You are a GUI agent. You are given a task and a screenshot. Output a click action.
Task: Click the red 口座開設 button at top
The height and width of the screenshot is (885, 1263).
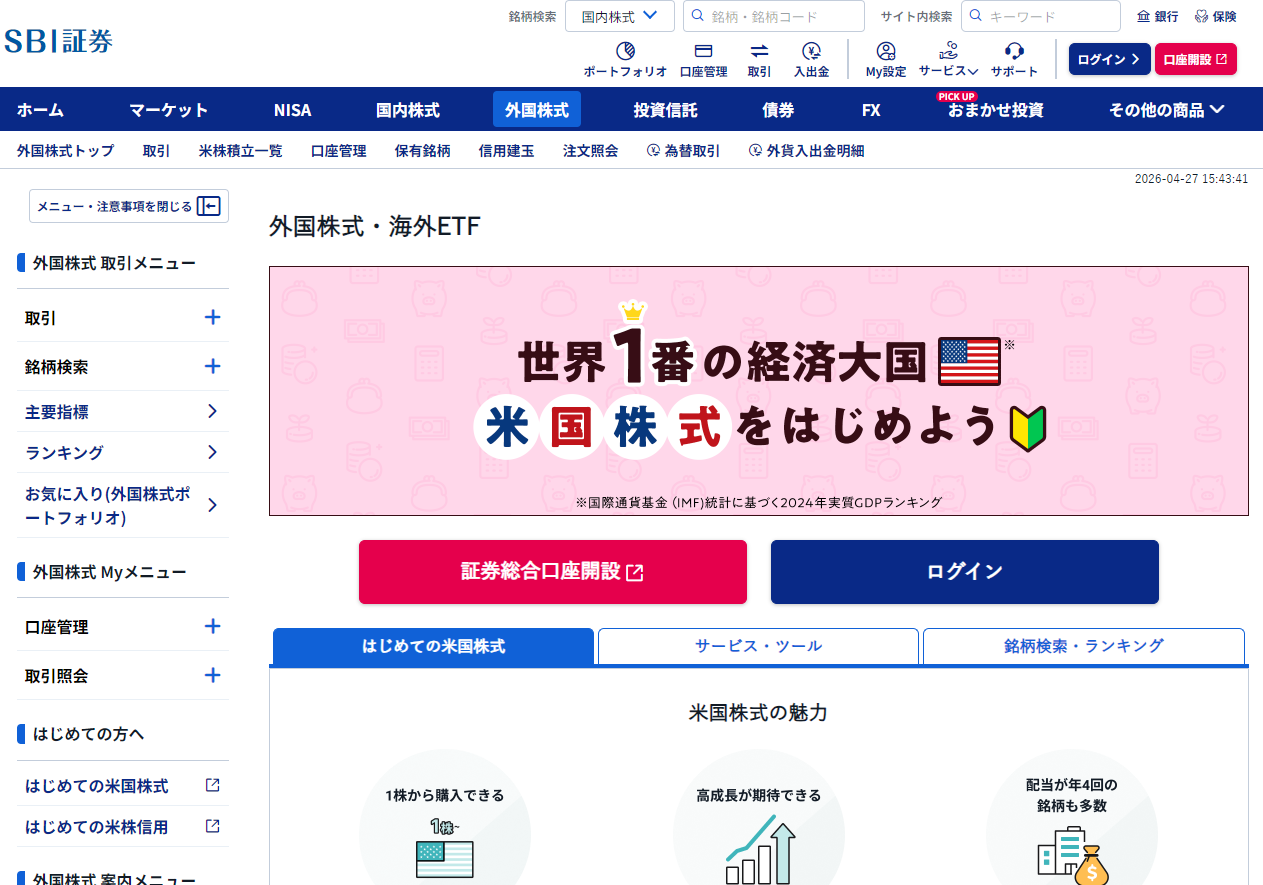click(1195, 59)
